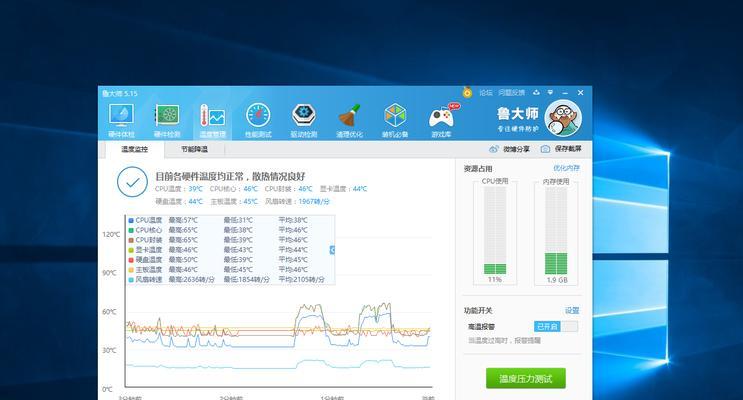Click the 最高:2636转/分 fan value
Screen dimensions: 743x400
(191, 280)
